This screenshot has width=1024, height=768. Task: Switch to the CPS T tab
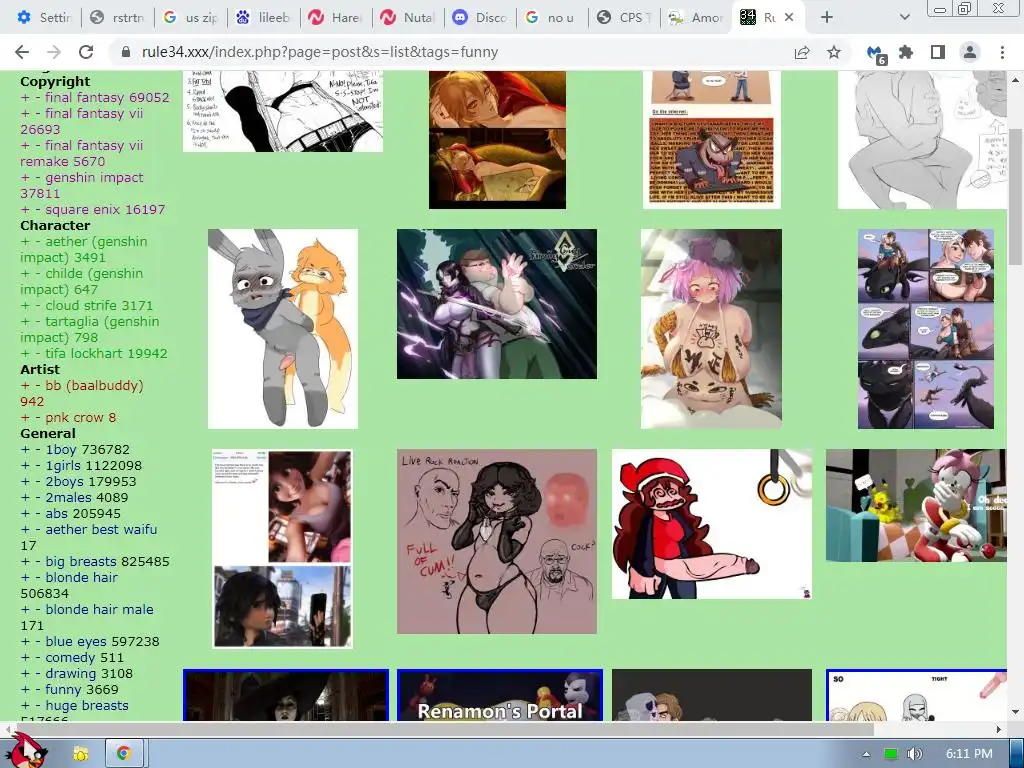[x=624, y=18]
